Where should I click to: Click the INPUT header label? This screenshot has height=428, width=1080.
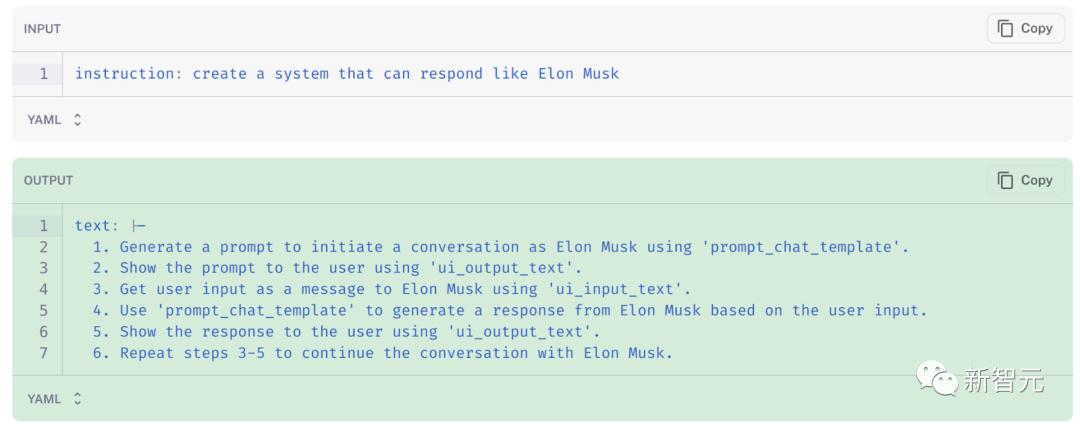tap(43, 29)
